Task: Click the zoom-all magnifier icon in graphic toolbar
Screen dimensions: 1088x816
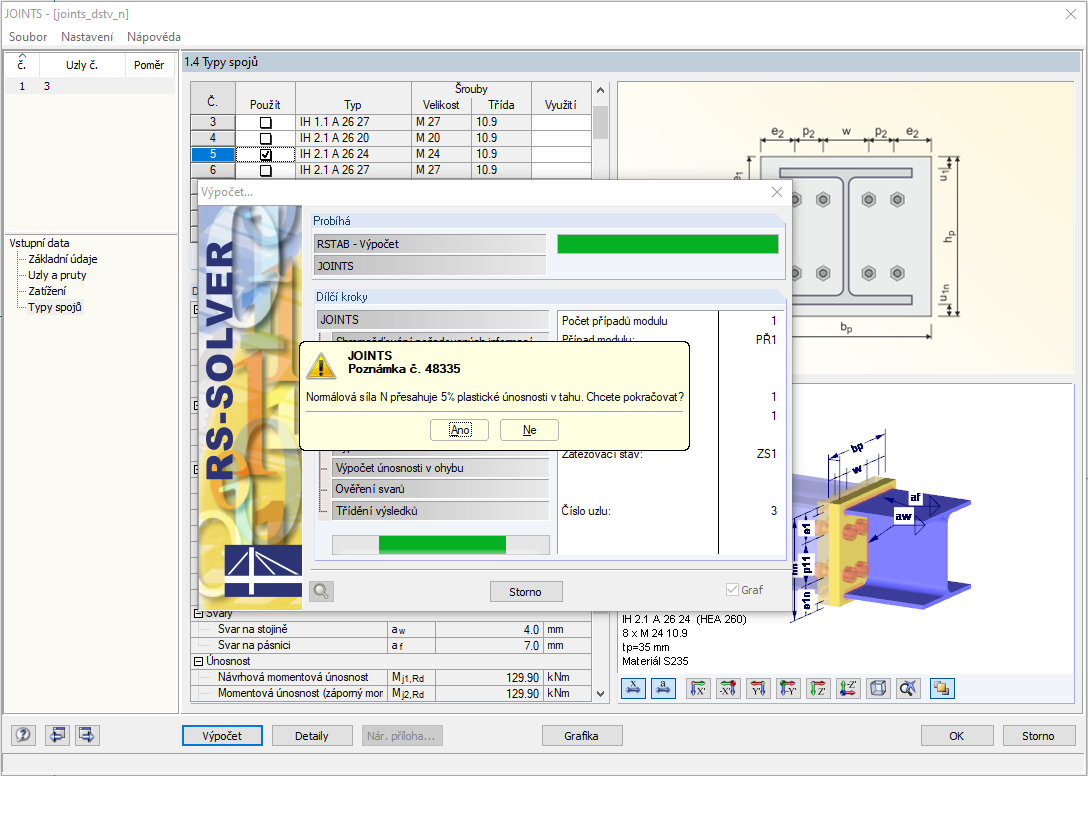Action: coord(908,688)
